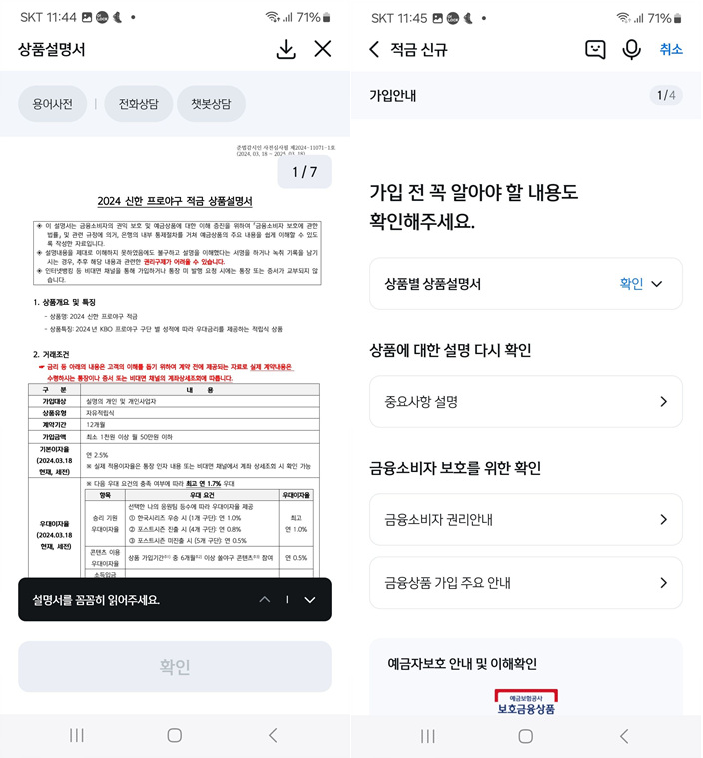This screenshot has height=758, width=703.
Task: Tap right phone's back navigation button
Action: (624, 736)
